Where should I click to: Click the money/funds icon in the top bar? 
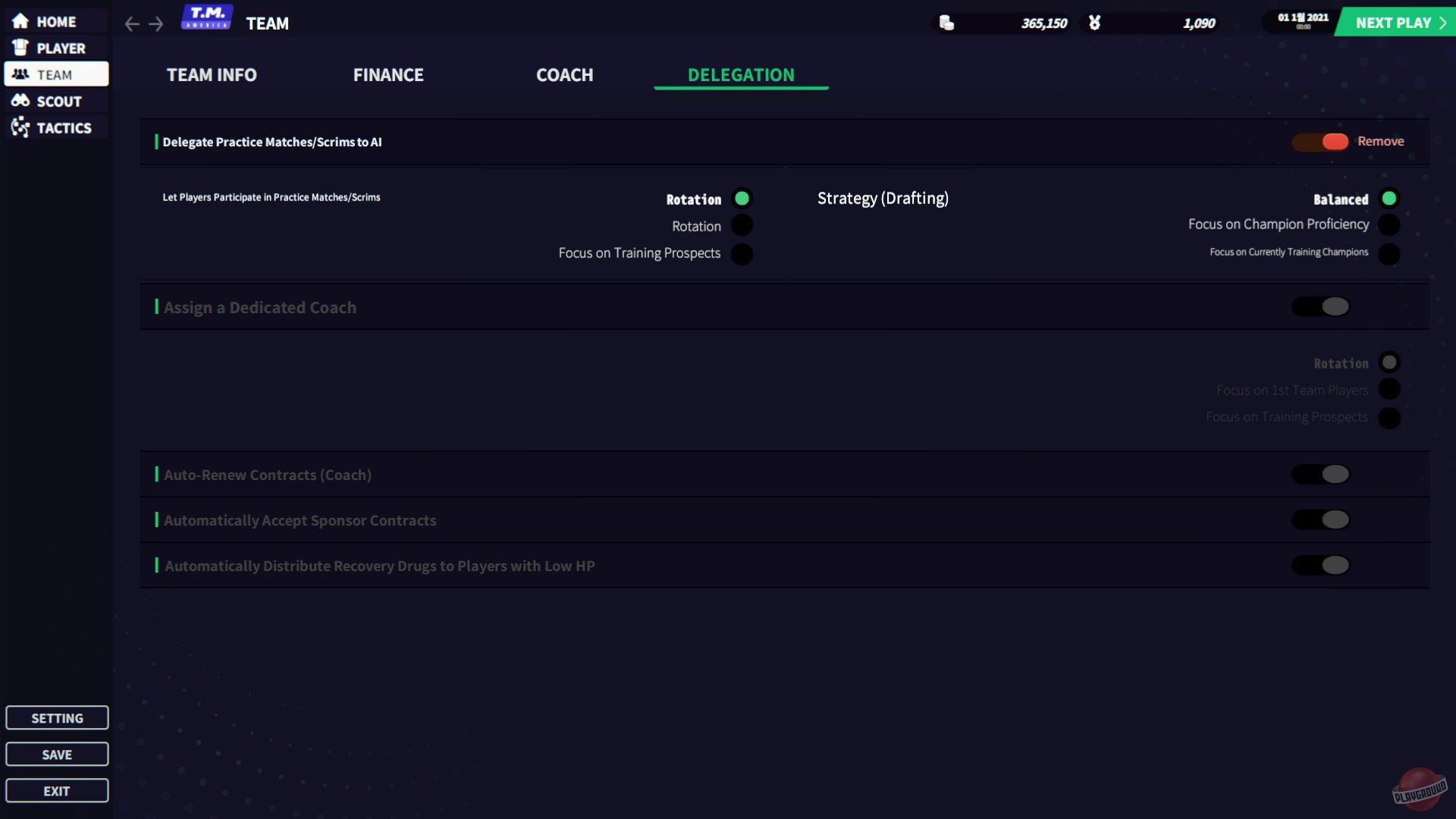pyautogui.click(x=947, y=23)
